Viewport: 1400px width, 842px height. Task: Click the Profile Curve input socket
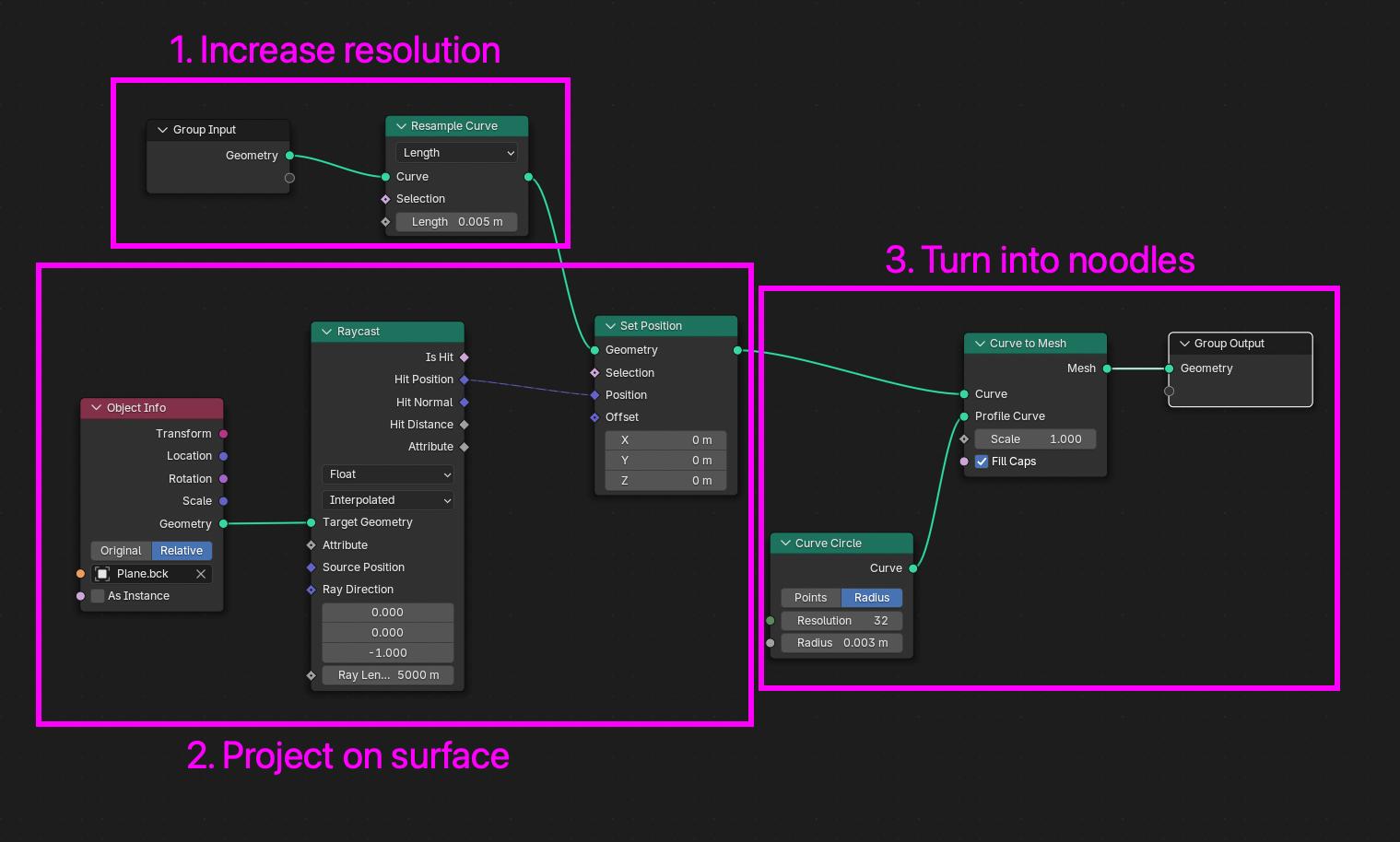click(964, 416)
